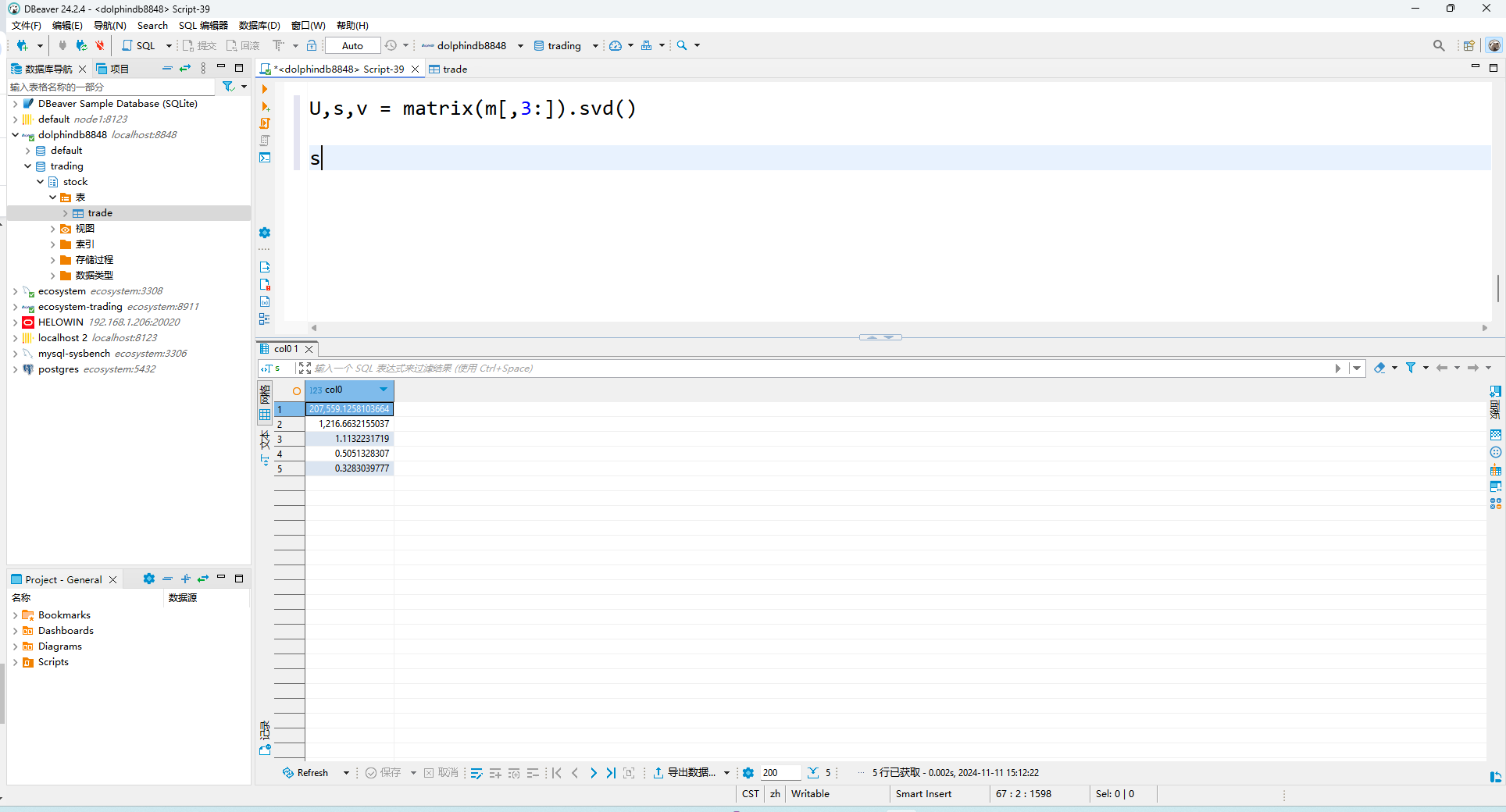This screenshot has height=812, width=1506.
Task: Jump to last row in results
Action: click(611, 773)
